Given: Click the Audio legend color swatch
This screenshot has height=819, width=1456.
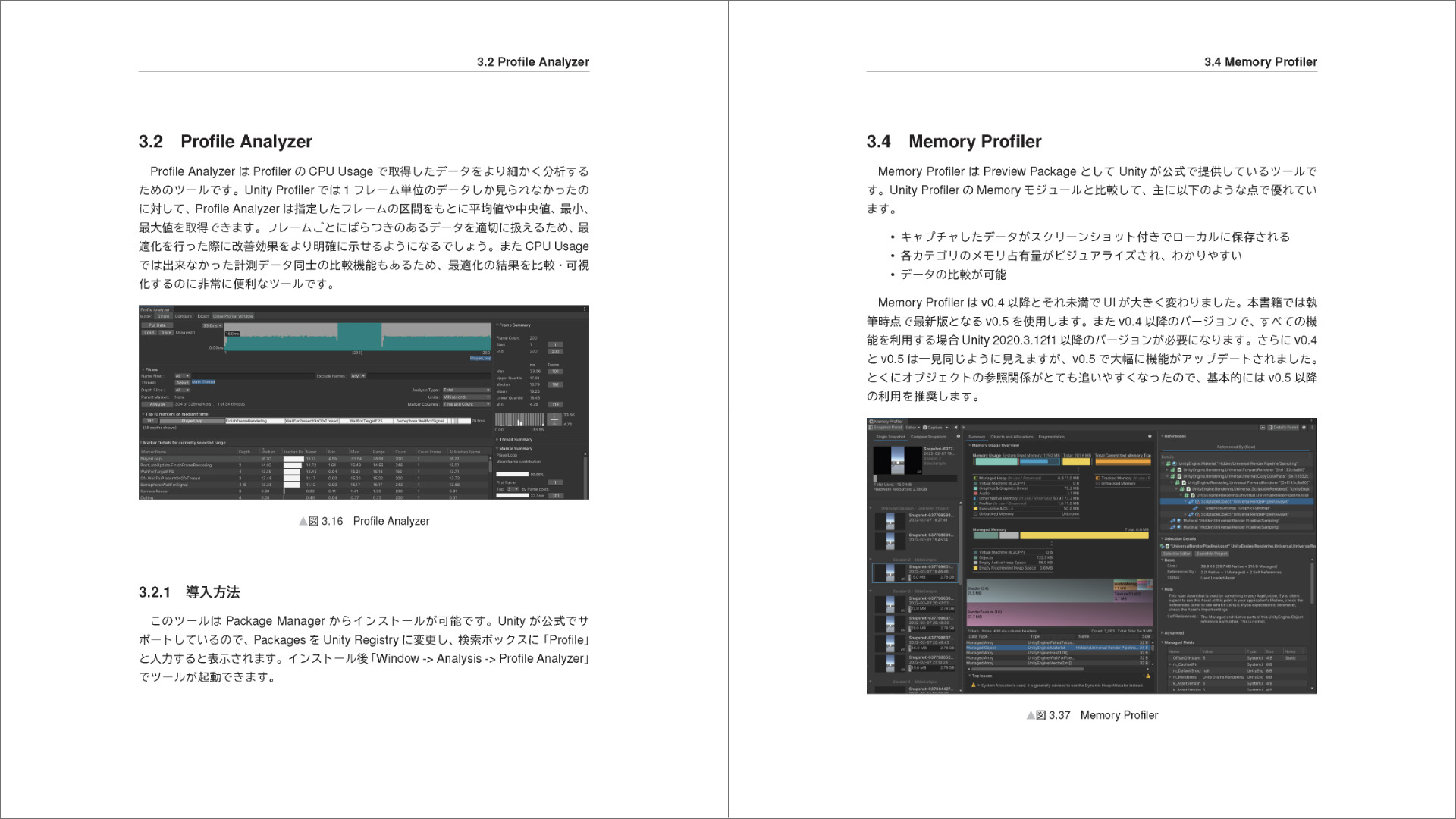Looking at the screenshot, I should point(975,493).
